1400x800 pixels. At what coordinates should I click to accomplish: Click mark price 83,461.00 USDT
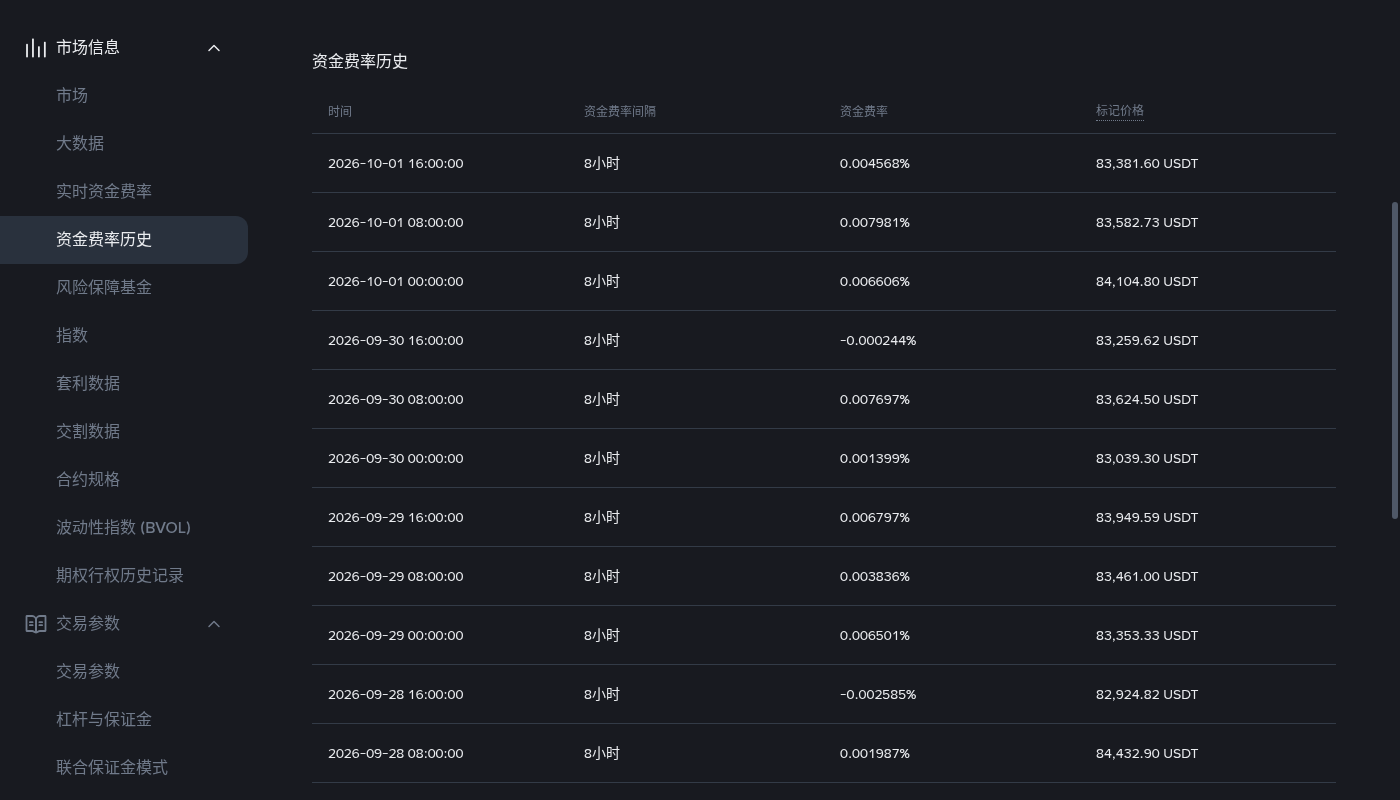pos(1147,577)
